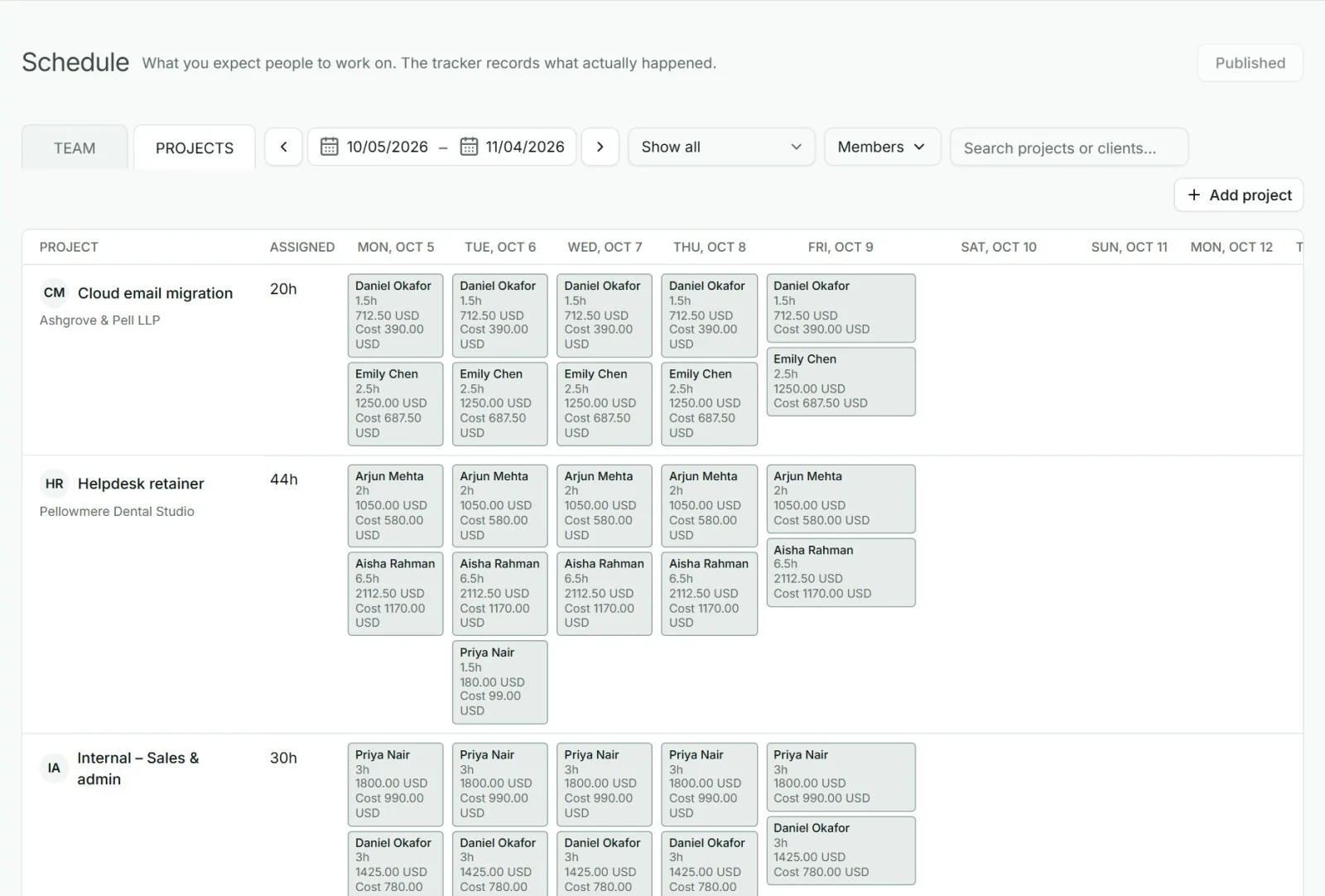Select Daniel Okafor's Mon Oct 5 Cloud email shift
This screenshot has width=1325, height=896.
pyautogui.click(x=395, y=315)
